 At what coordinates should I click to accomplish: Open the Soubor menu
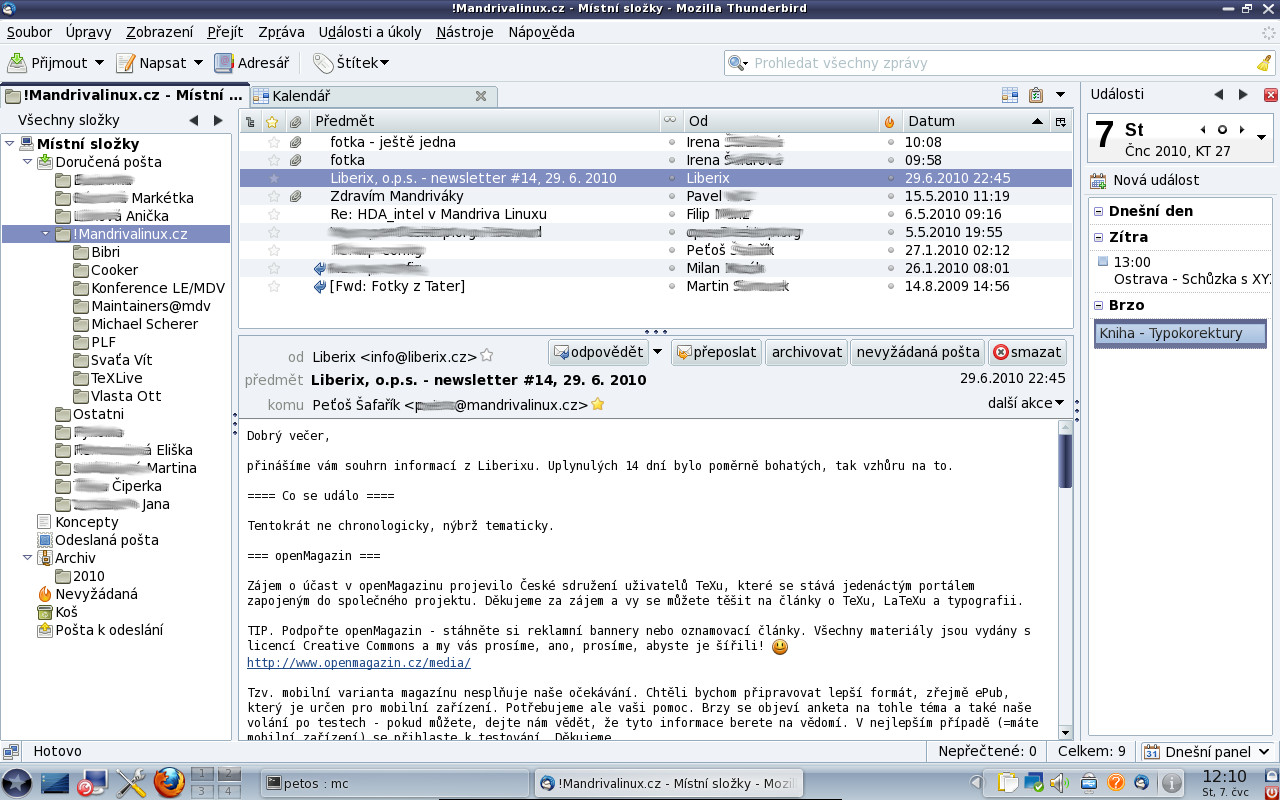pos(29,32)
